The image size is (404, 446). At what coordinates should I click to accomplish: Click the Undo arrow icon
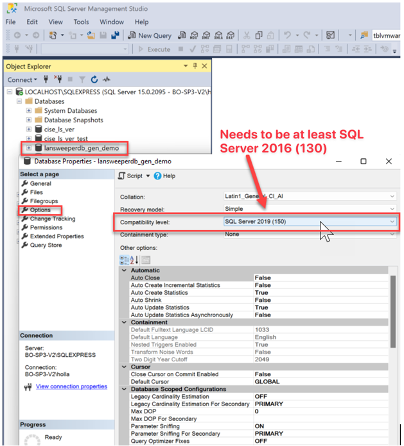[287, 35]
